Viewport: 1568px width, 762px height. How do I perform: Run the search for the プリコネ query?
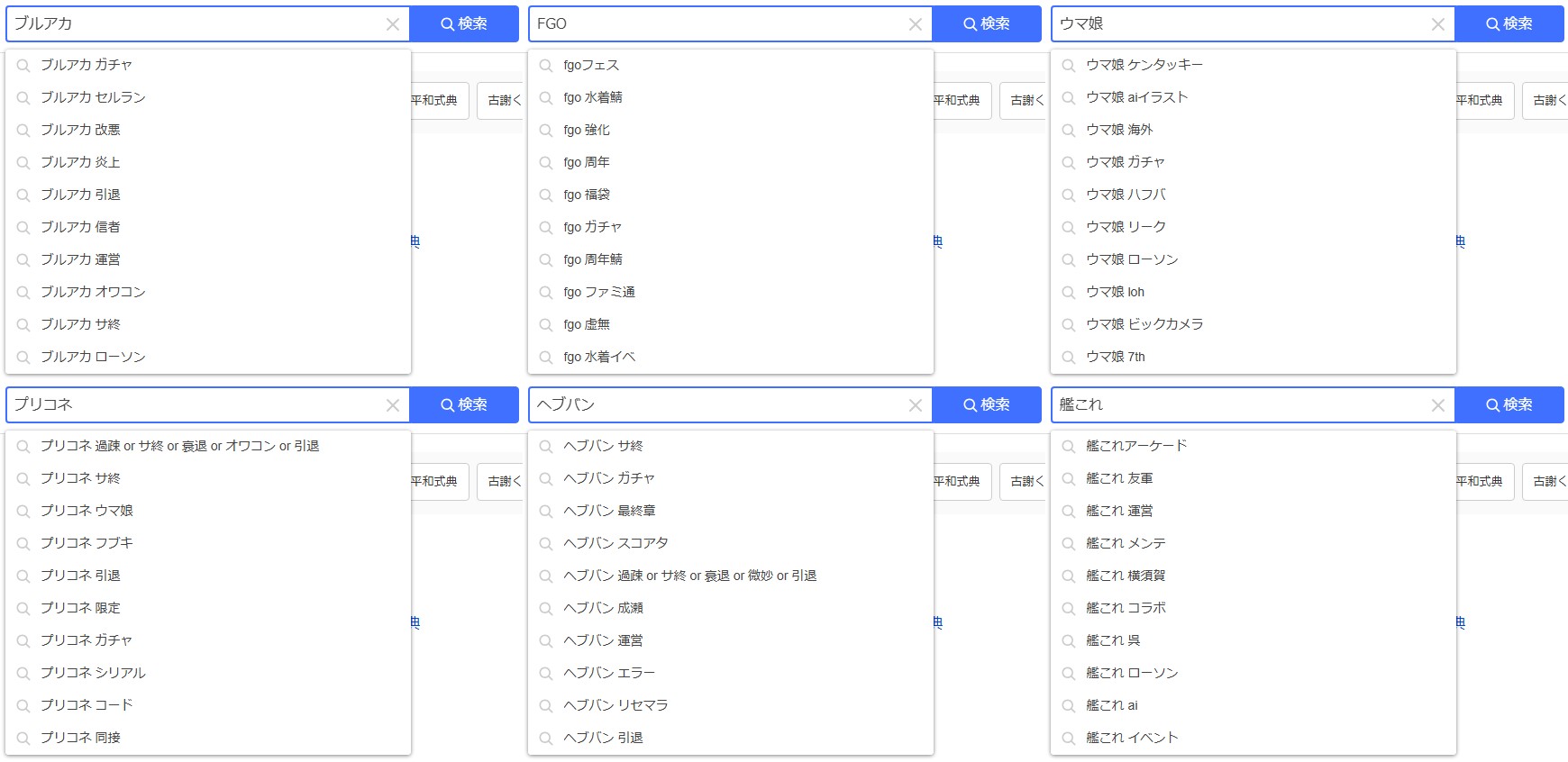click(x=464, y=405)
